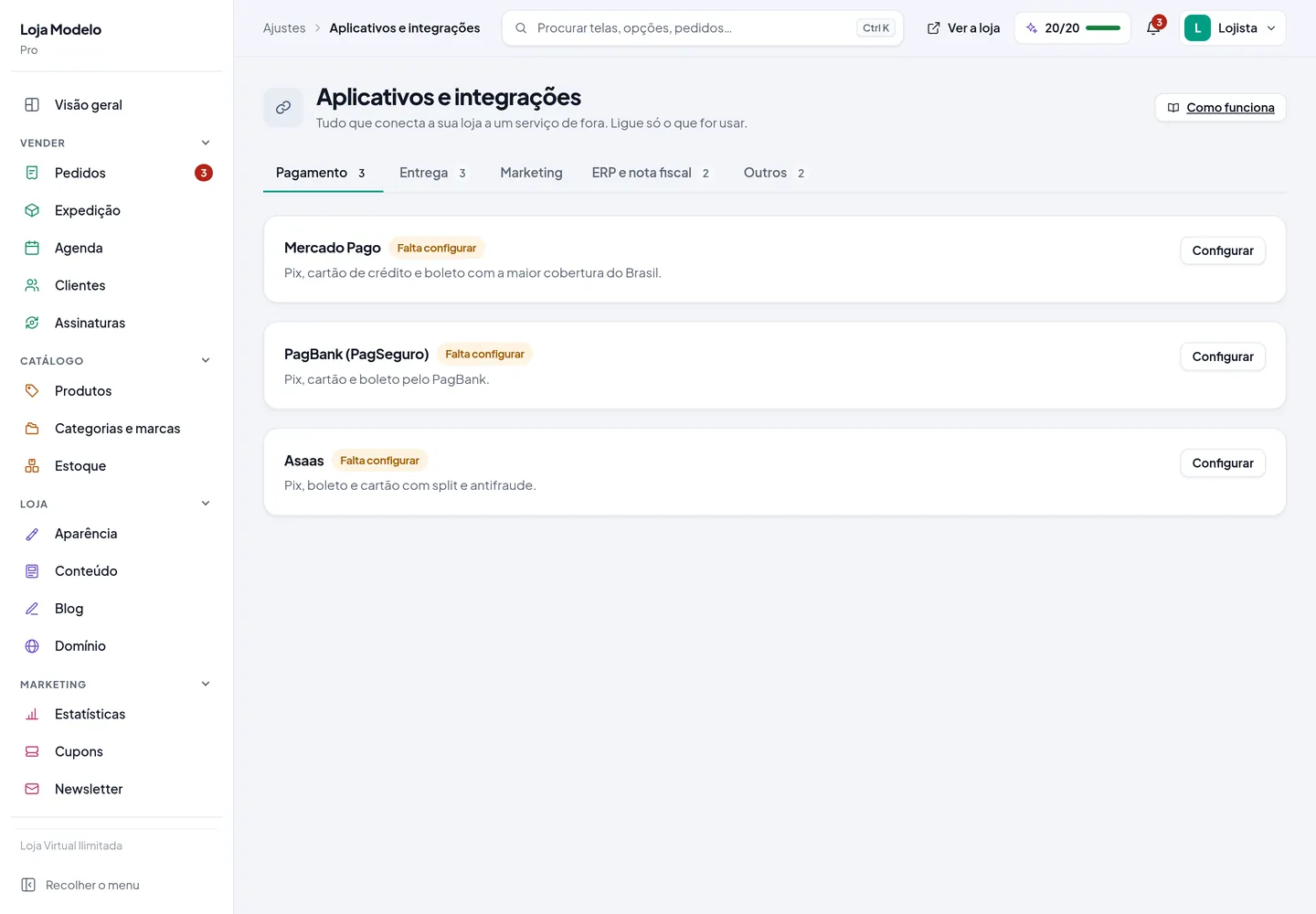
Task: Open the Como funciona help link
Action: click(x=1221, y=108)
